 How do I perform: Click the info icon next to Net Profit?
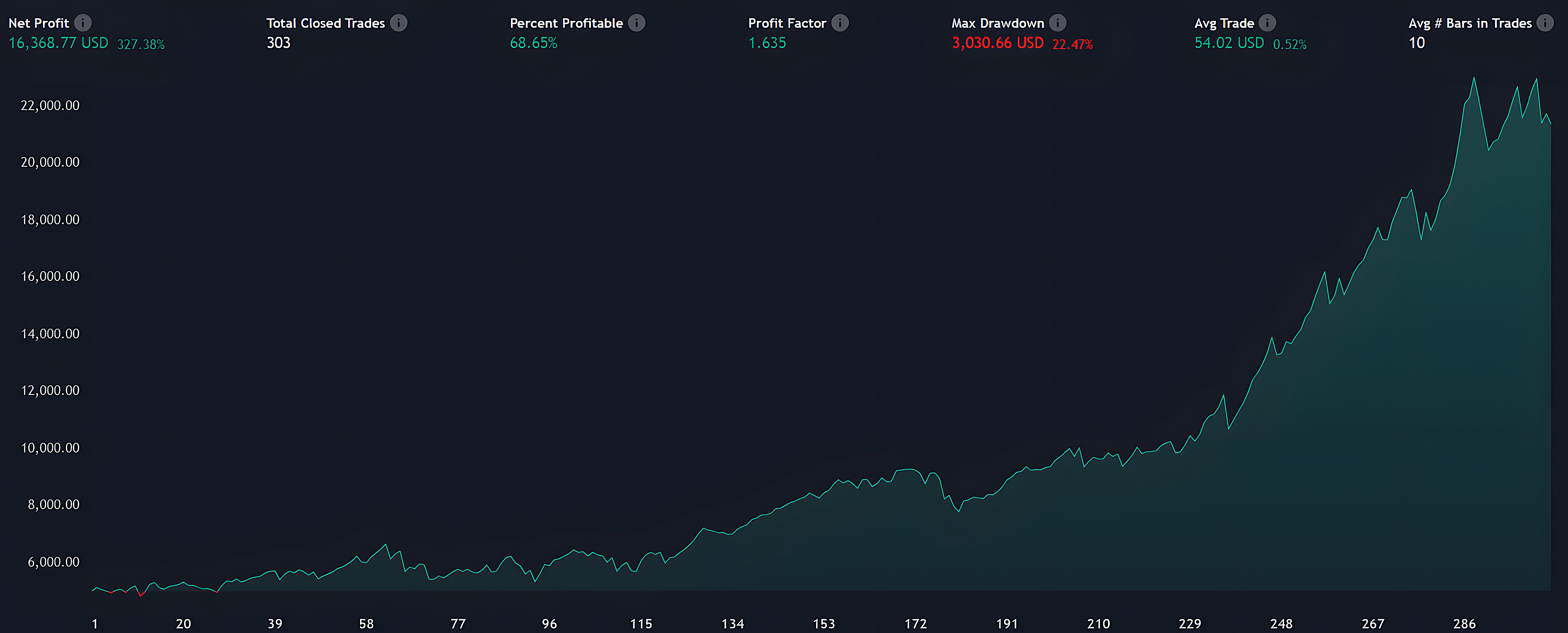coord(83,23)
